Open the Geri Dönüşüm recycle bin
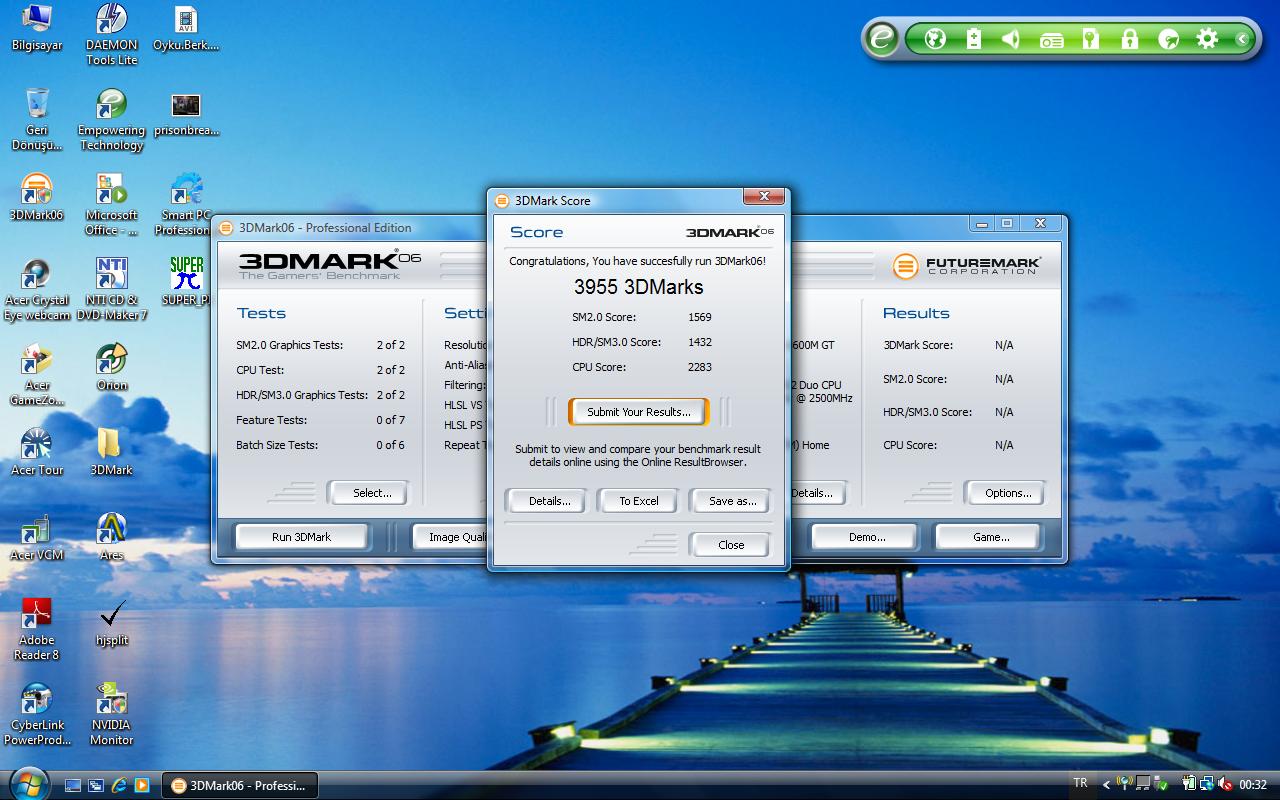This screenshot has width=1280, height=800. click(x=37, y=120)
